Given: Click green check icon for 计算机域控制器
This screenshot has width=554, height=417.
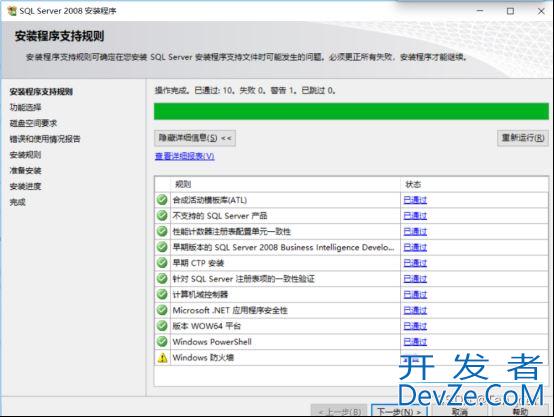Looking at the screenshot, I should tap(162, 294).
